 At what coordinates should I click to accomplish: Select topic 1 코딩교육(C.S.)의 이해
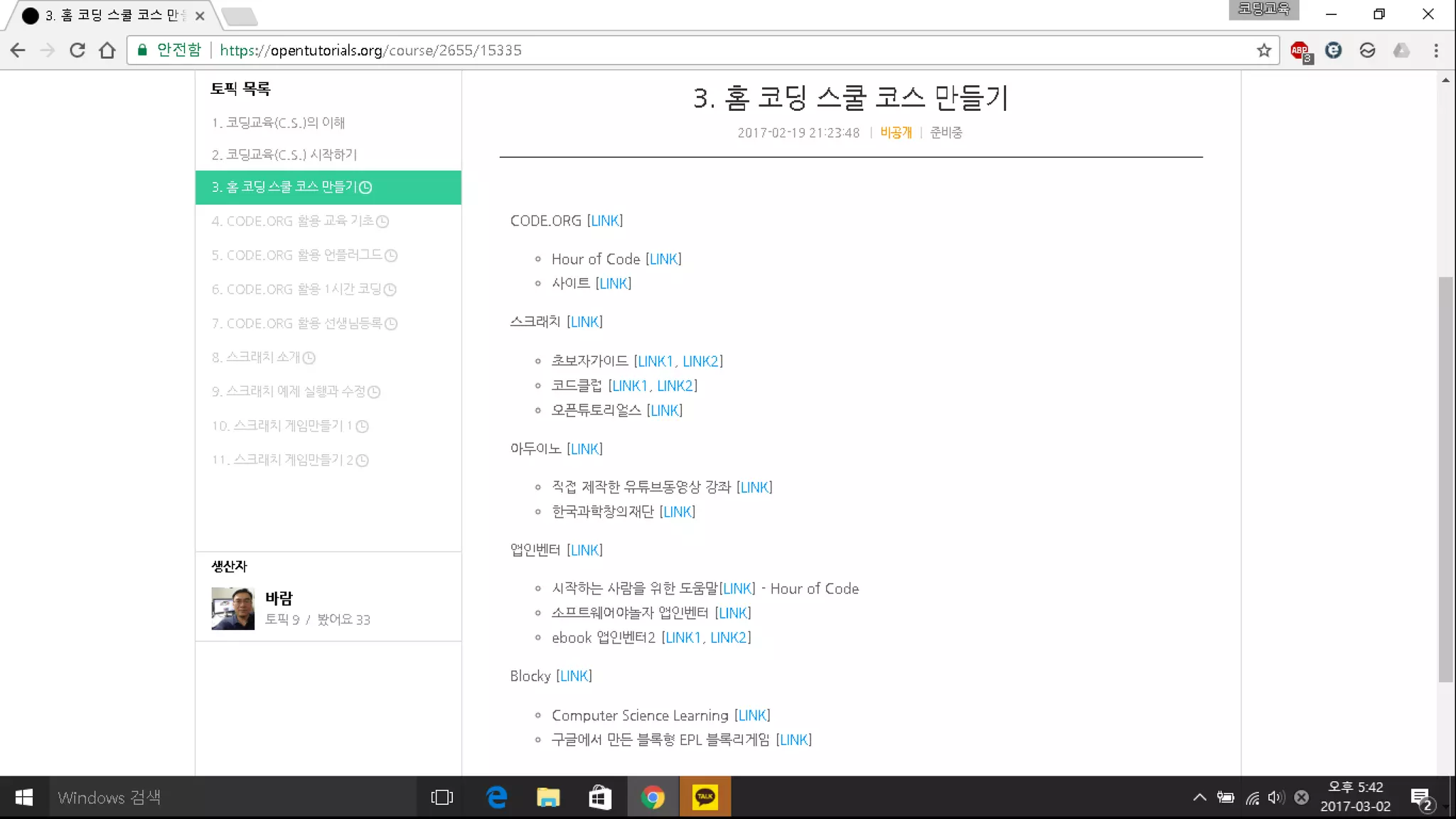tap(278, 123)
